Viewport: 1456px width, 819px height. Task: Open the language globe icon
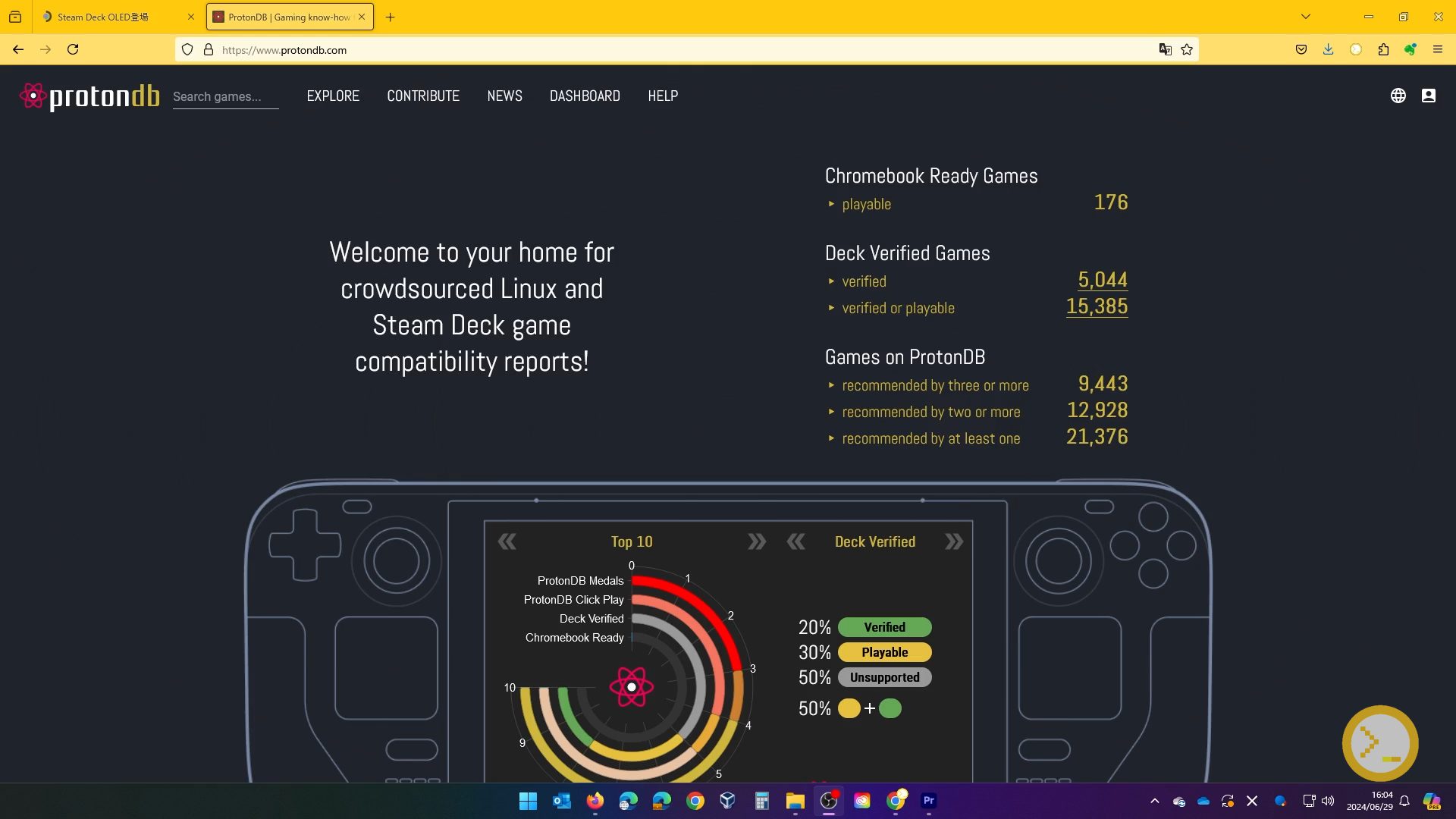coord(1398,96)
